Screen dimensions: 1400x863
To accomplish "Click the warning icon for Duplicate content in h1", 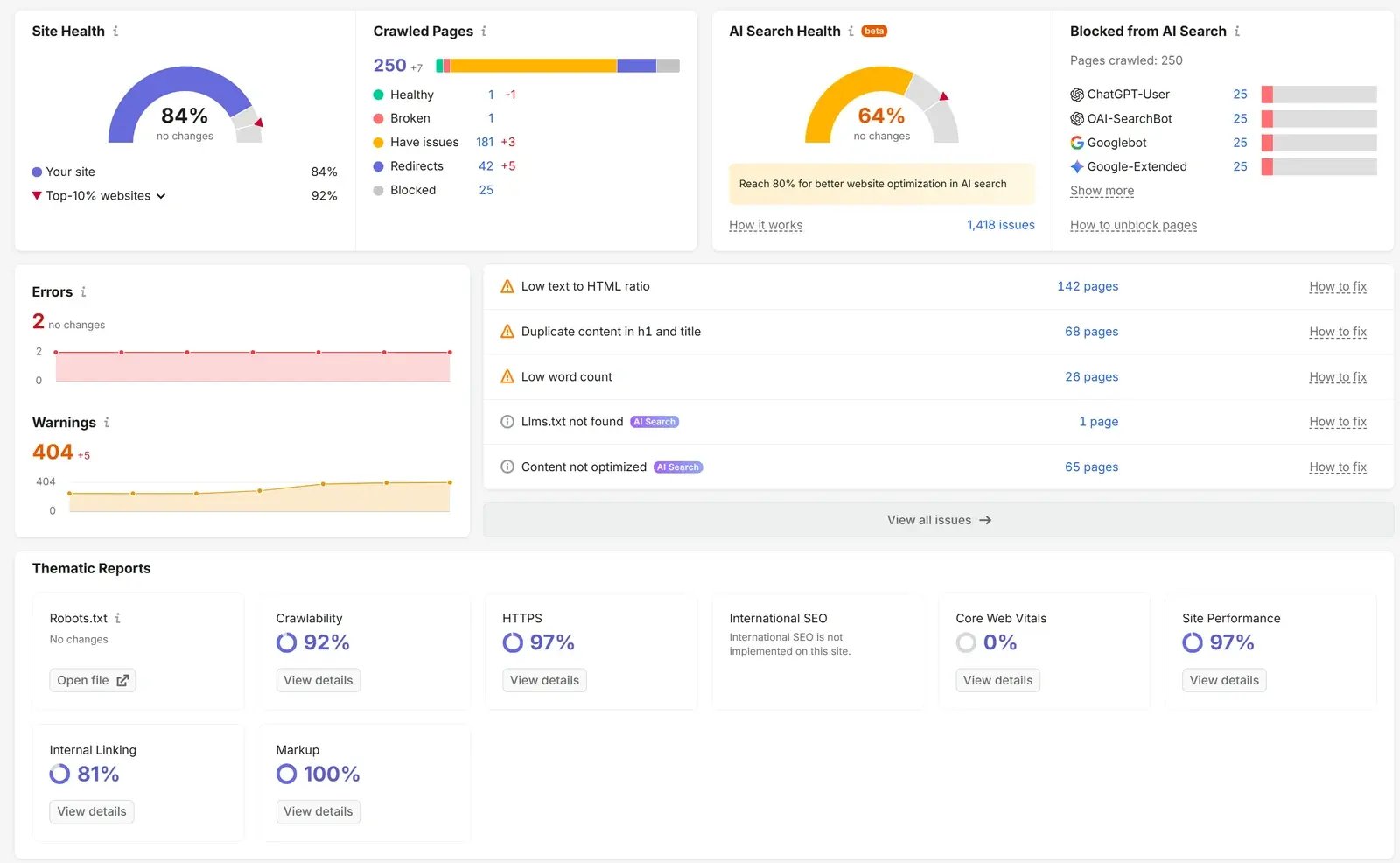I will (507, 332).
